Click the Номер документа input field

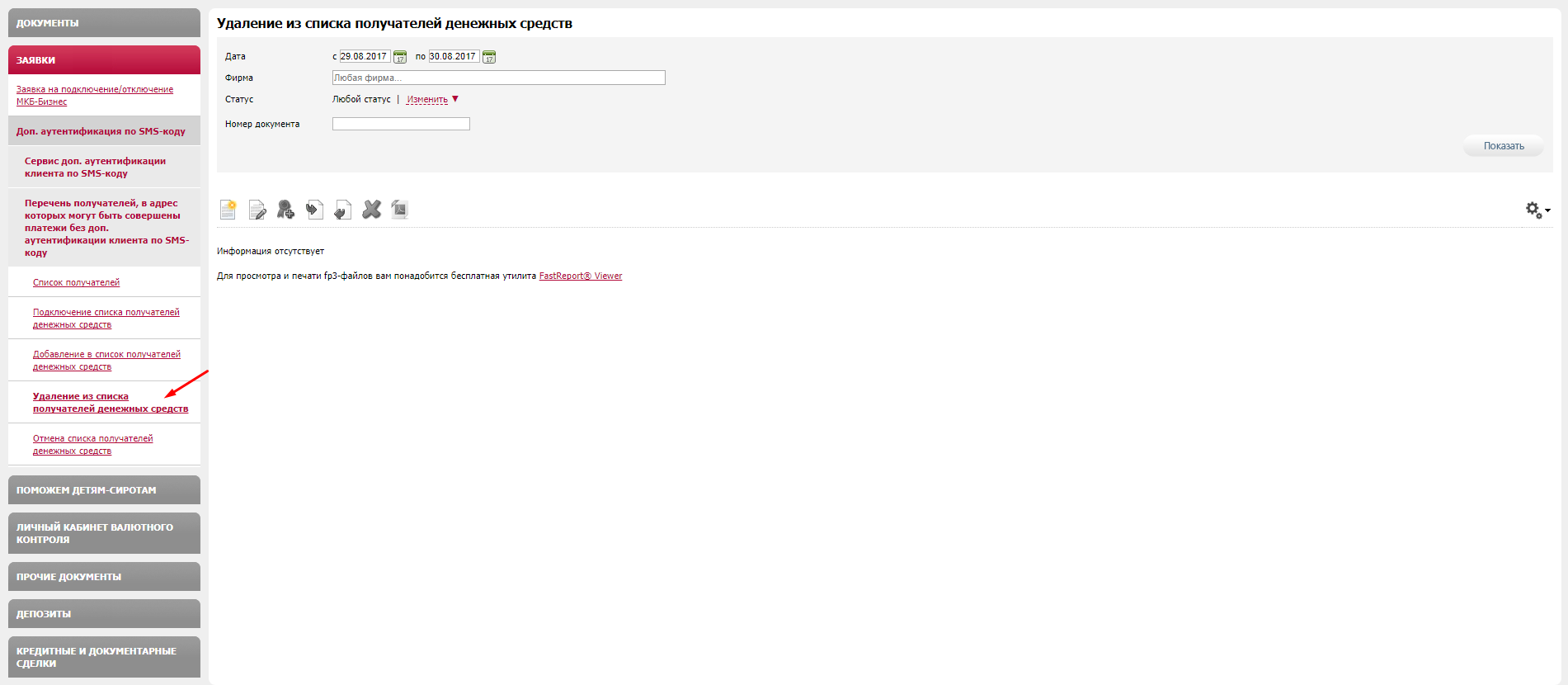[x=401, y=124]
